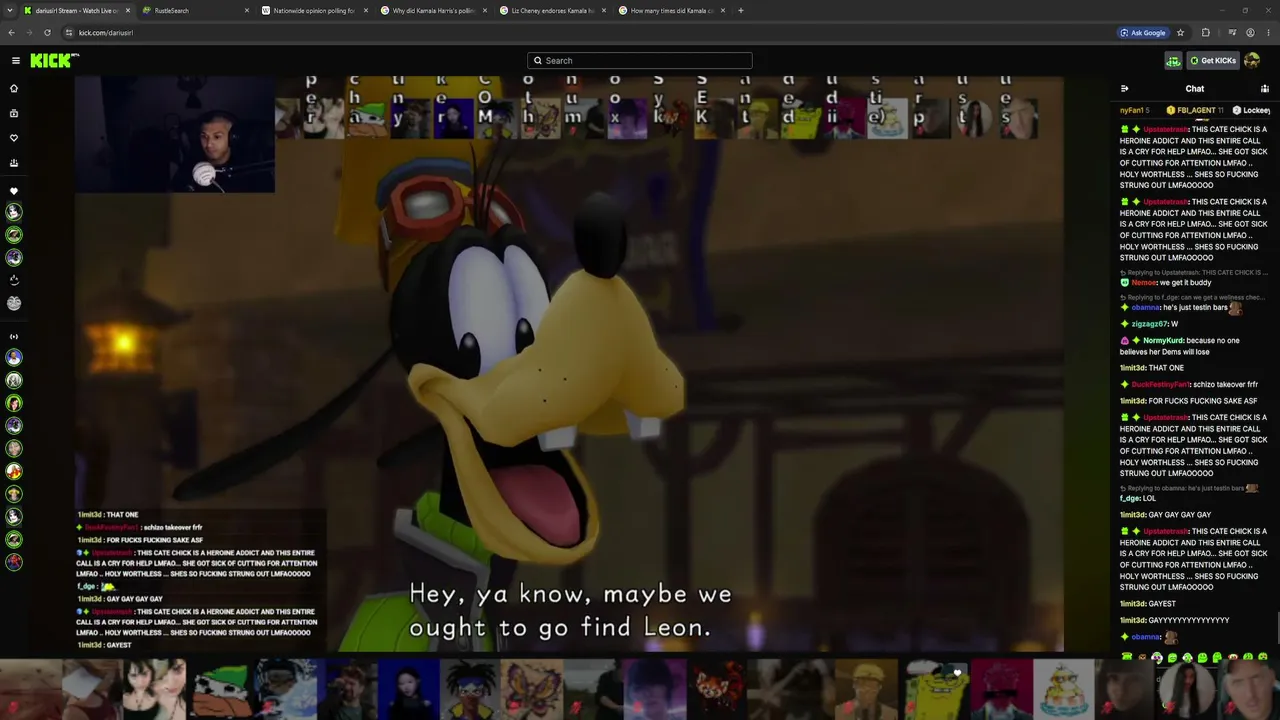This screenshot has height=720, width=1280.
Task: Open a new browser tab
Action: pos(741,10)
